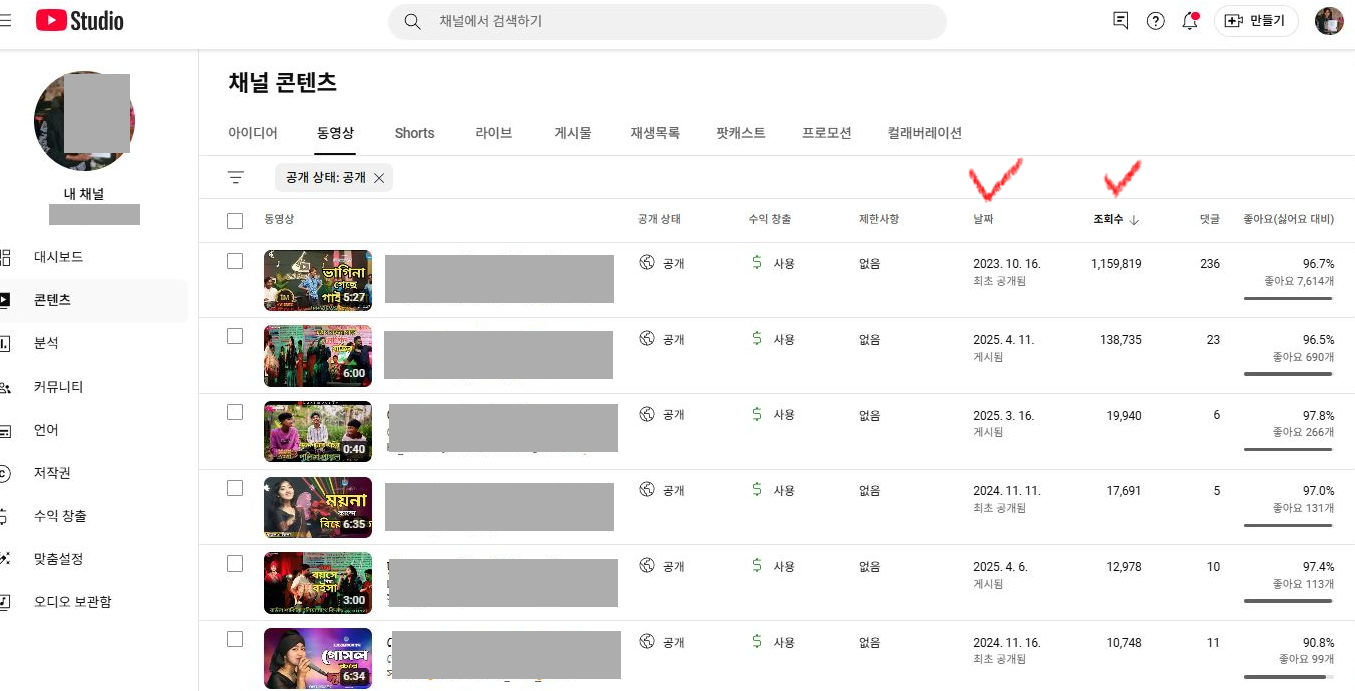Open the notifications bell icon

click(1190, 21)
